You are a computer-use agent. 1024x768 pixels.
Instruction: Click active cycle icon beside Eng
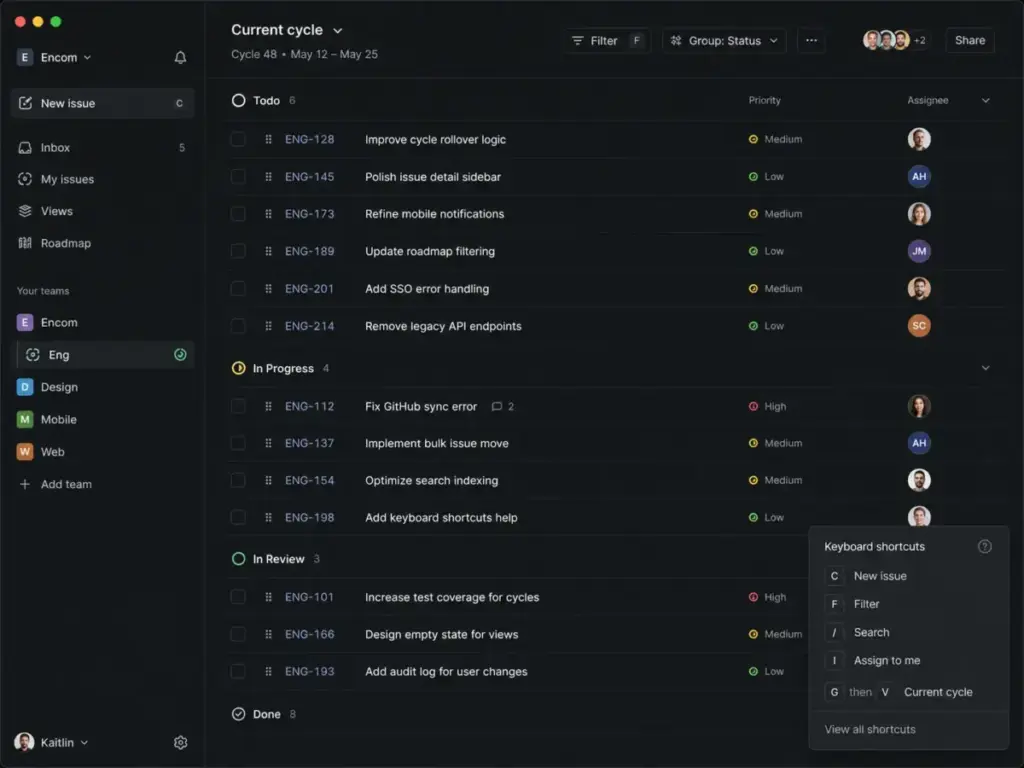(180, 355)
